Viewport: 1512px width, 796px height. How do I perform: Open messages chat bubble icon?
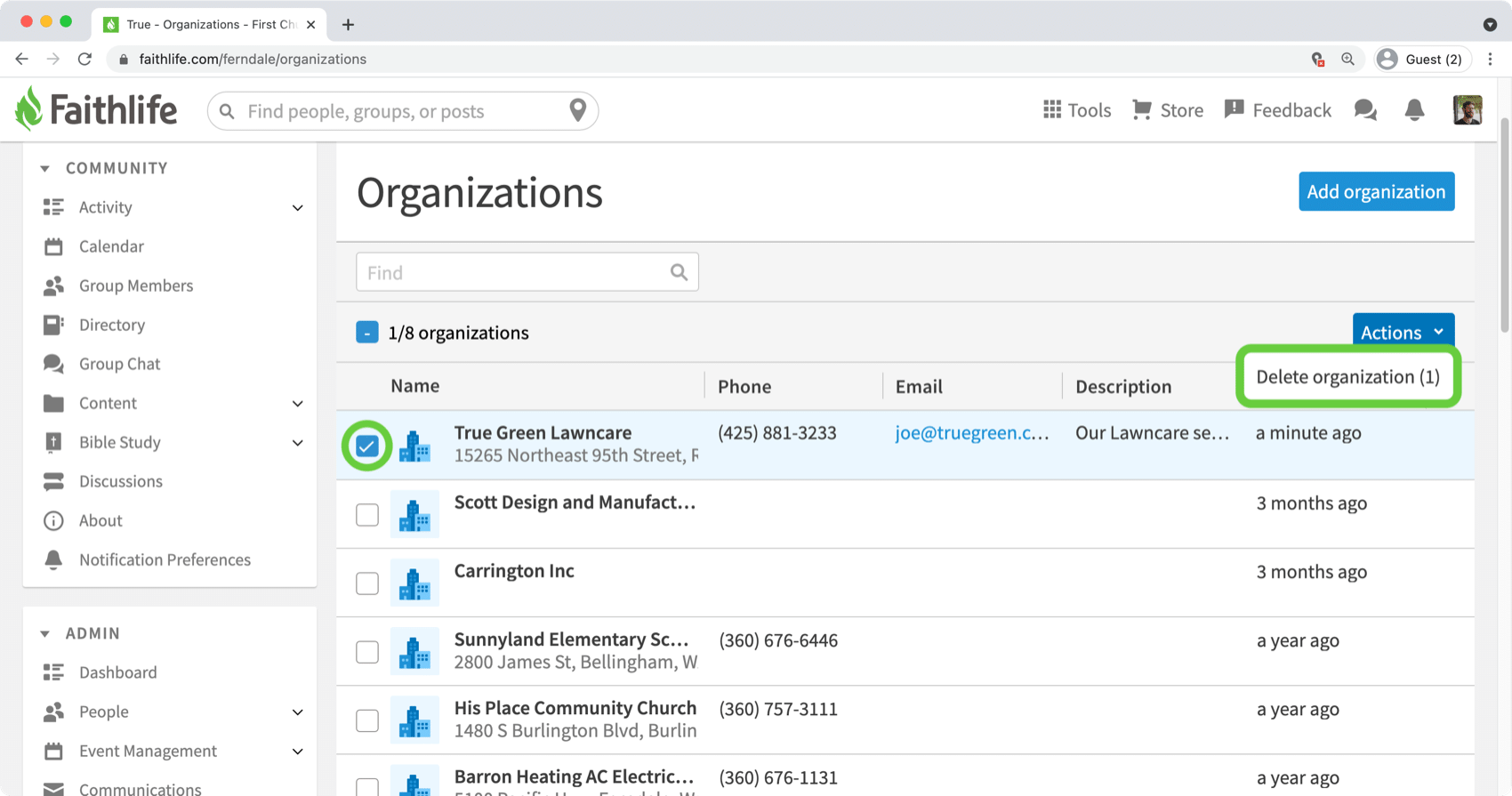click(1365, 109)
